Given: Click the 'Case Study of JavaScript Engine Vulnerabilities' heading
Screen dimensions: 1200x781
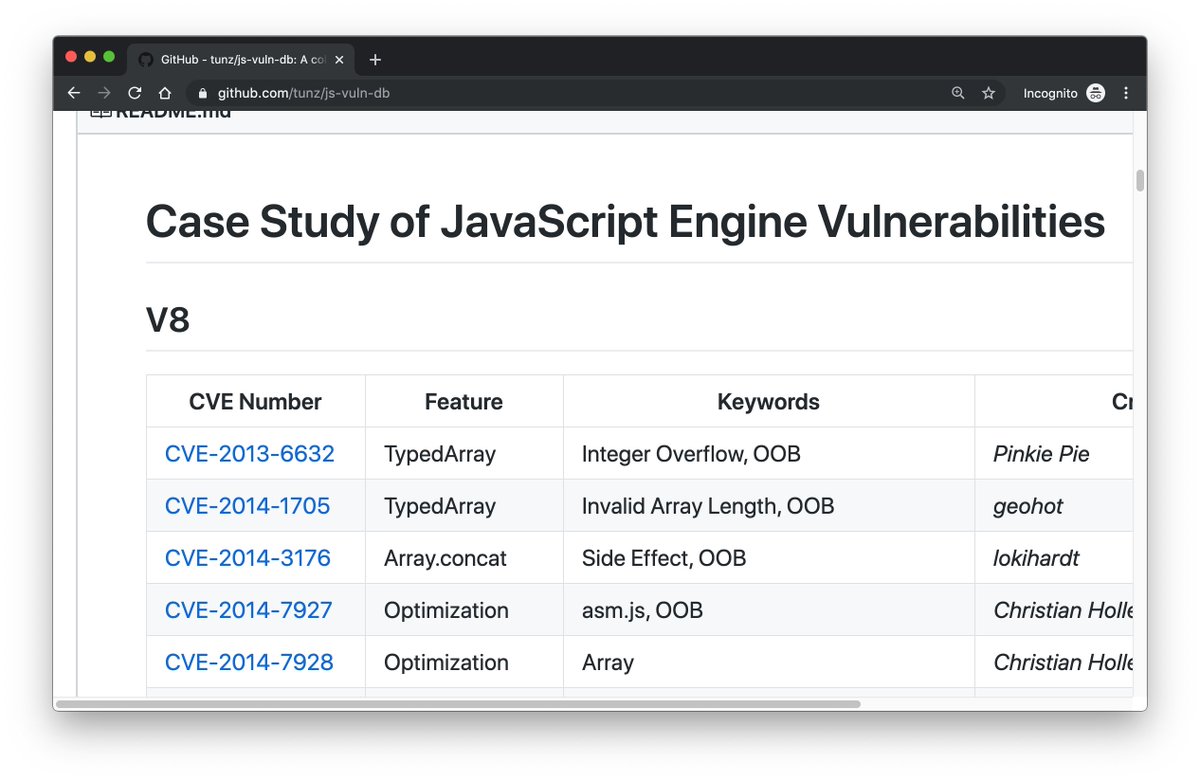Looking at the screenshot, I should [625, 221].
